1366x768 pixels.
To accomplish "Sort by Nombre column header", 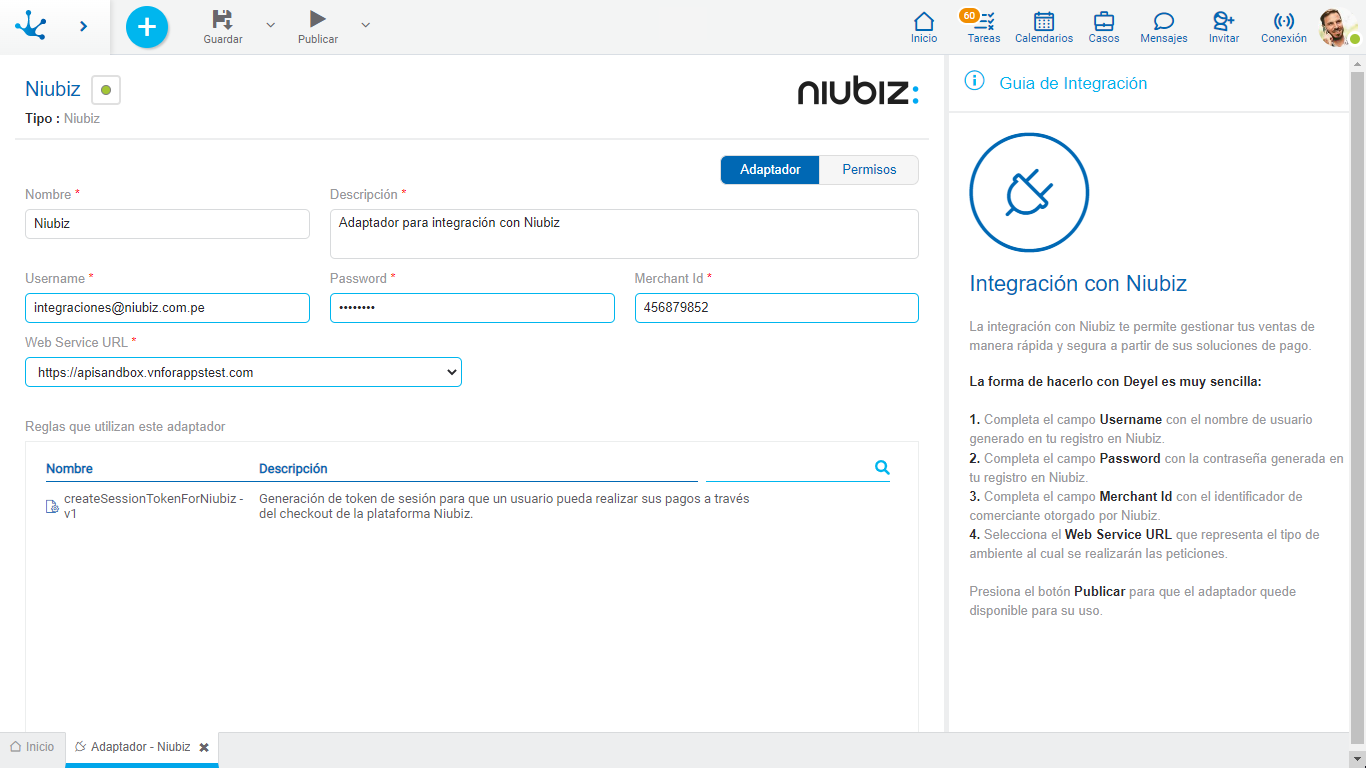I will (x=69, y=468).
